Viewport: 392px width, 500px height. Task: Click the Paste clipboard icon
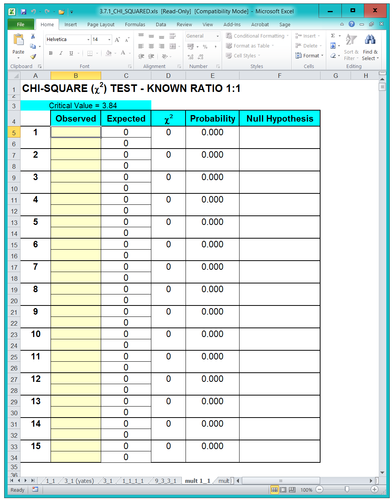(18, 40)
